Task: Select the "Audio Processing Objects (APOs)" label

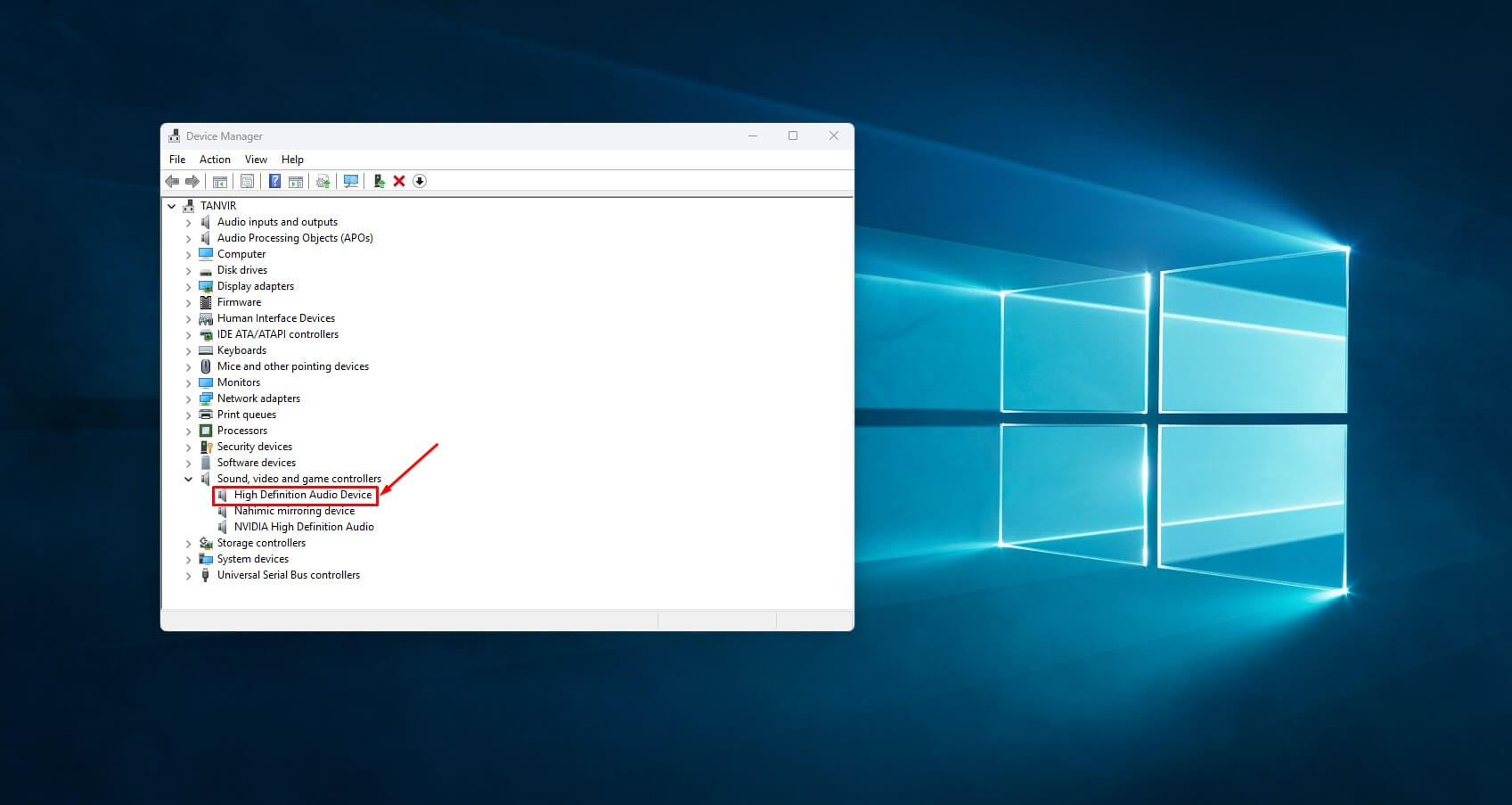Action: 295,238
